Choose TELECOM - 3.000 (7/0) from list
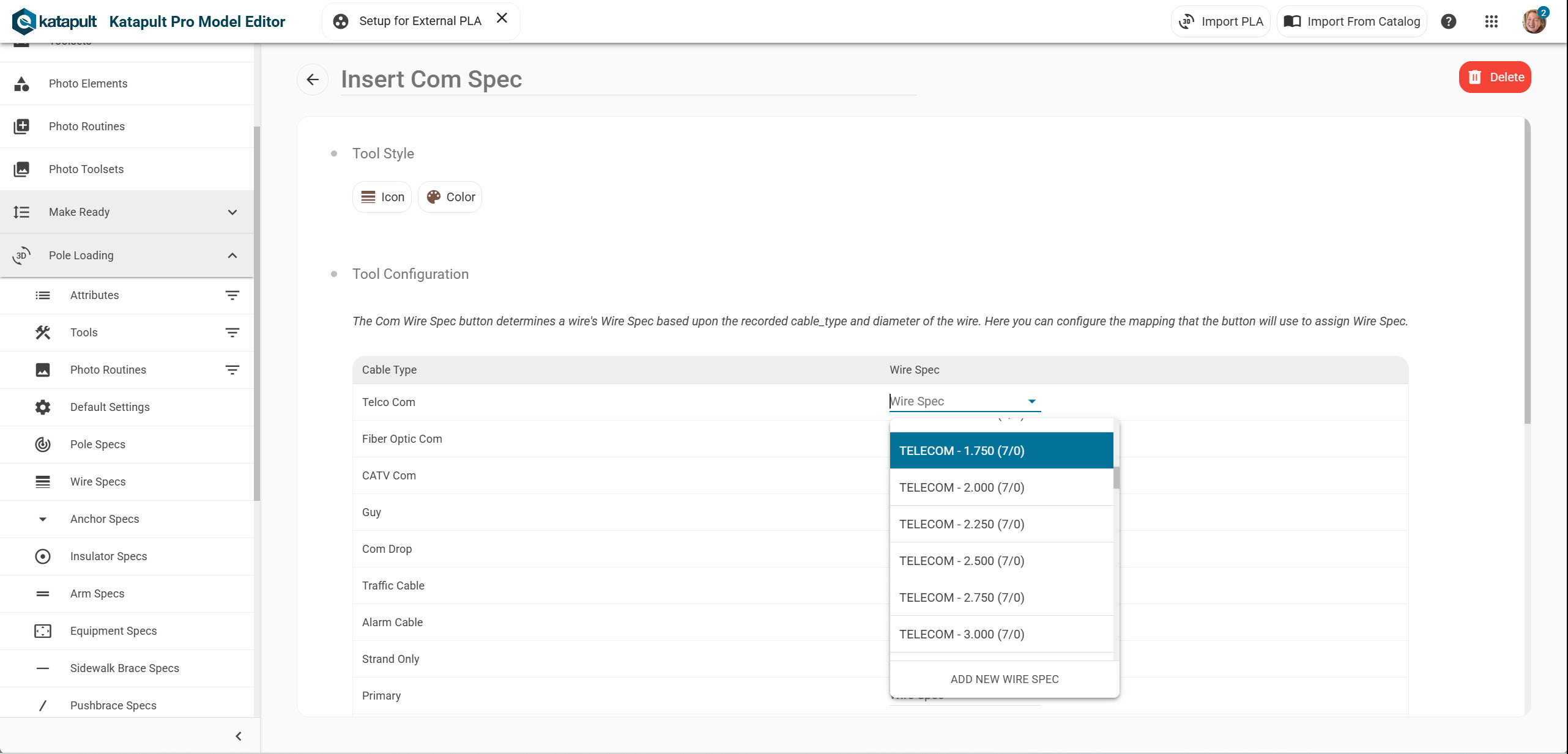This screenshot has width=1568, height=754. pyautogui.click(x=961, y=634)
